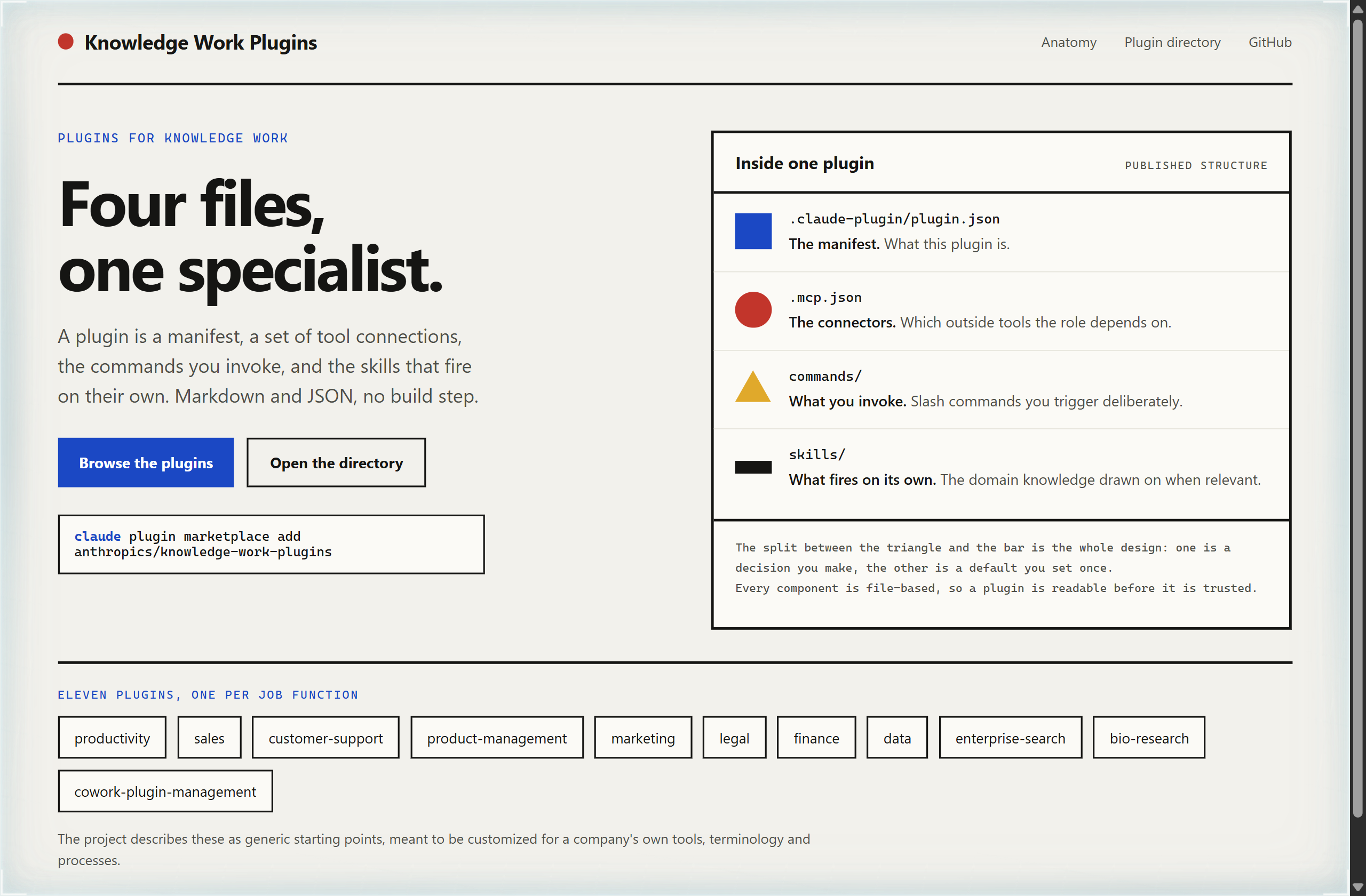Click the .mcp.json file name

tap(825, 298)
